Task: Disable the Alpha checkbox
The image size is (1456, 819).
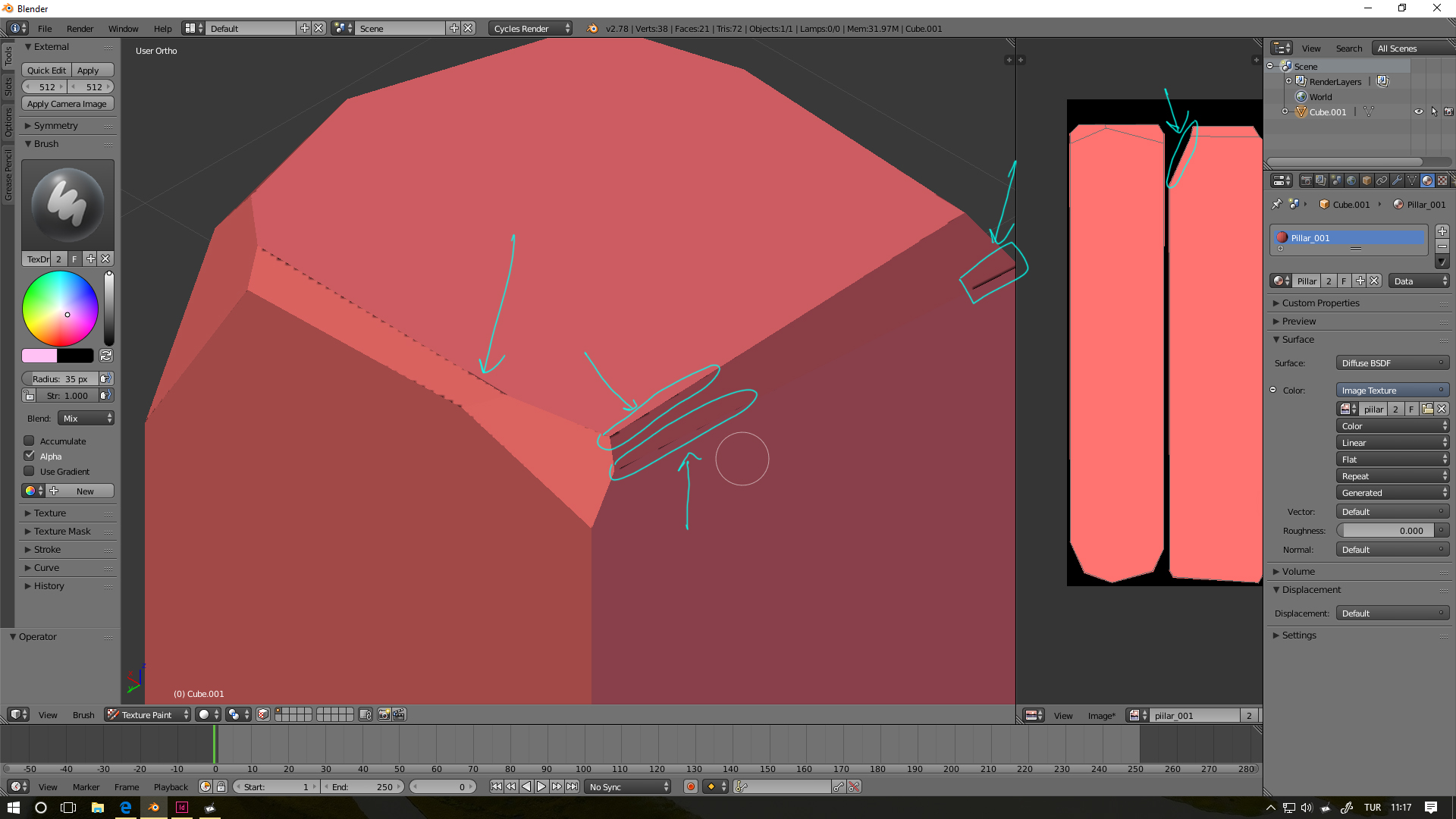Action: click(x=30, y=456)
